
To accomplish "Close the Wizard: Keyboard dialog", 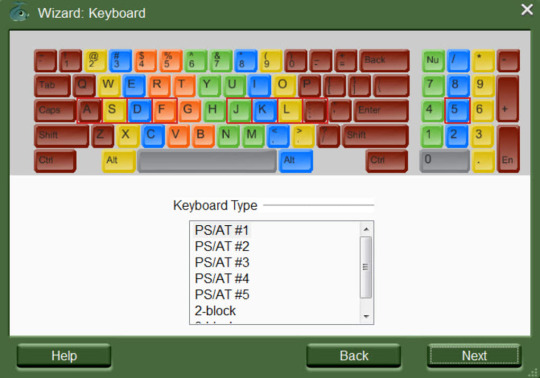I will pos(527,10).
